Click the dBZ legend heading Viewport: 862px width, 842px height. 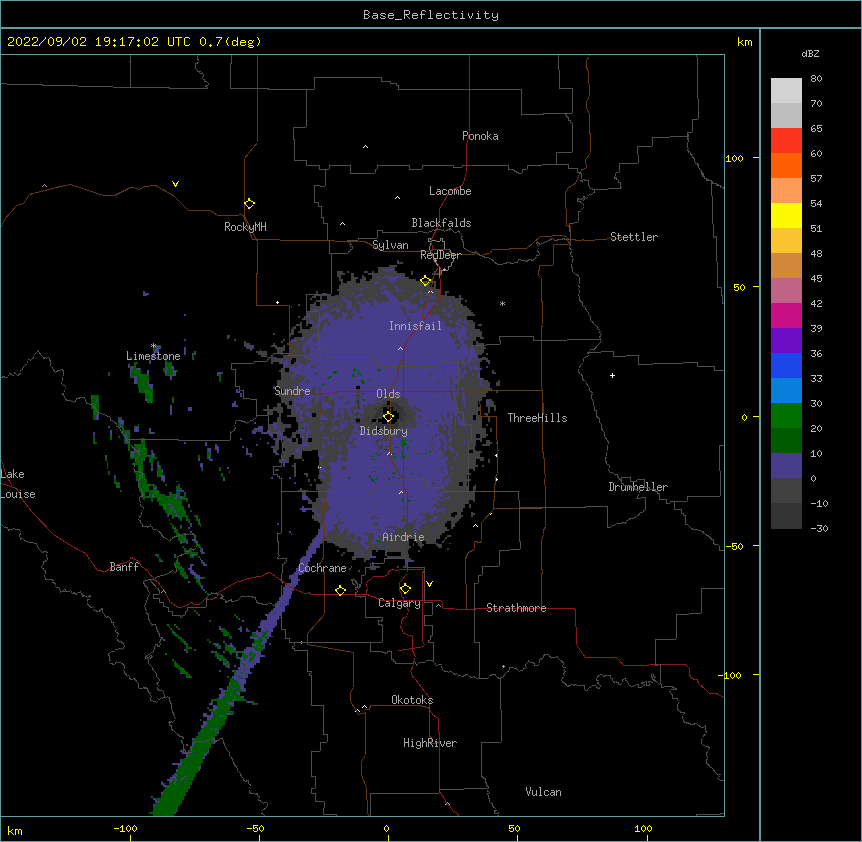(810, 54)
